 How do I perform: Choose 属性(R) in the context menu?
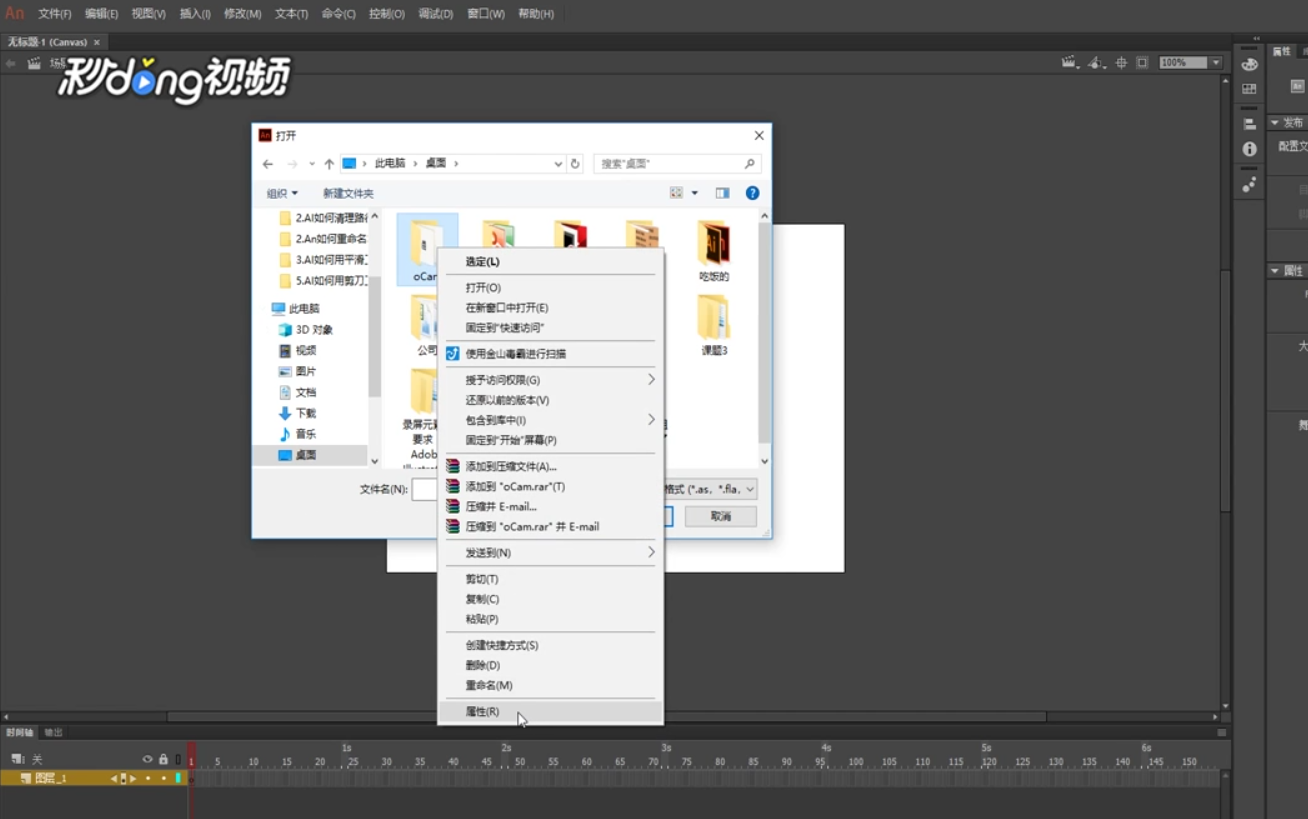click(551, 711)
